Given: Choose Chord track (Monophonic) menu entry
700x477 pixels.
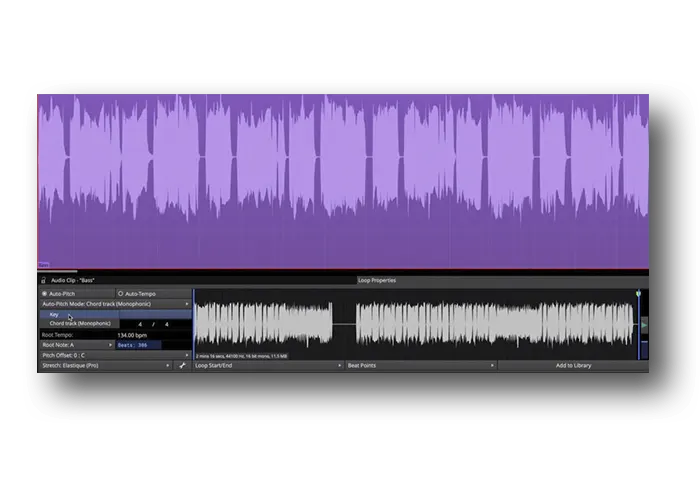Looking at the screenshot, I should click(79, 323).
